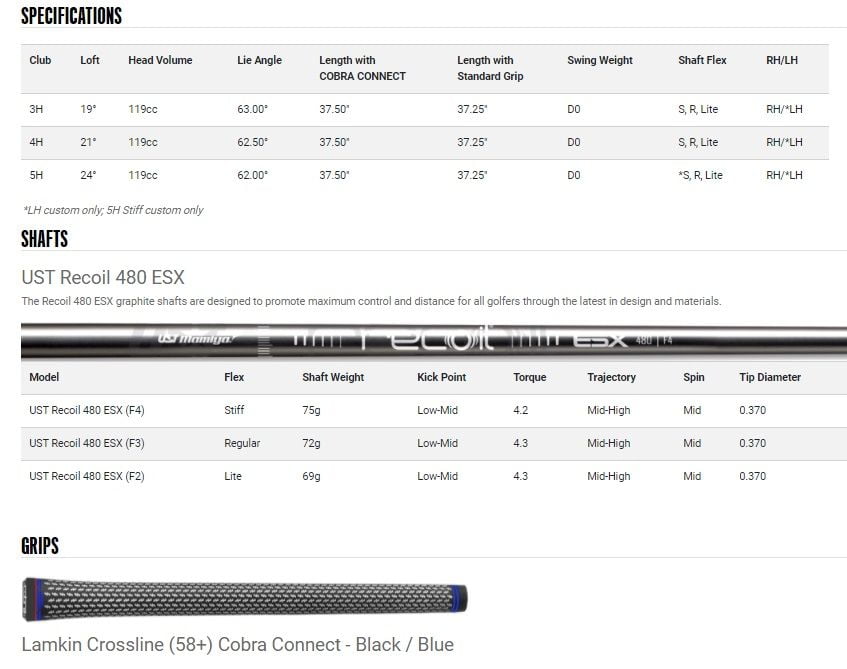Click the 69g shaft weight
This screenshot has width=847, height=669.
(x=311, y=476)
